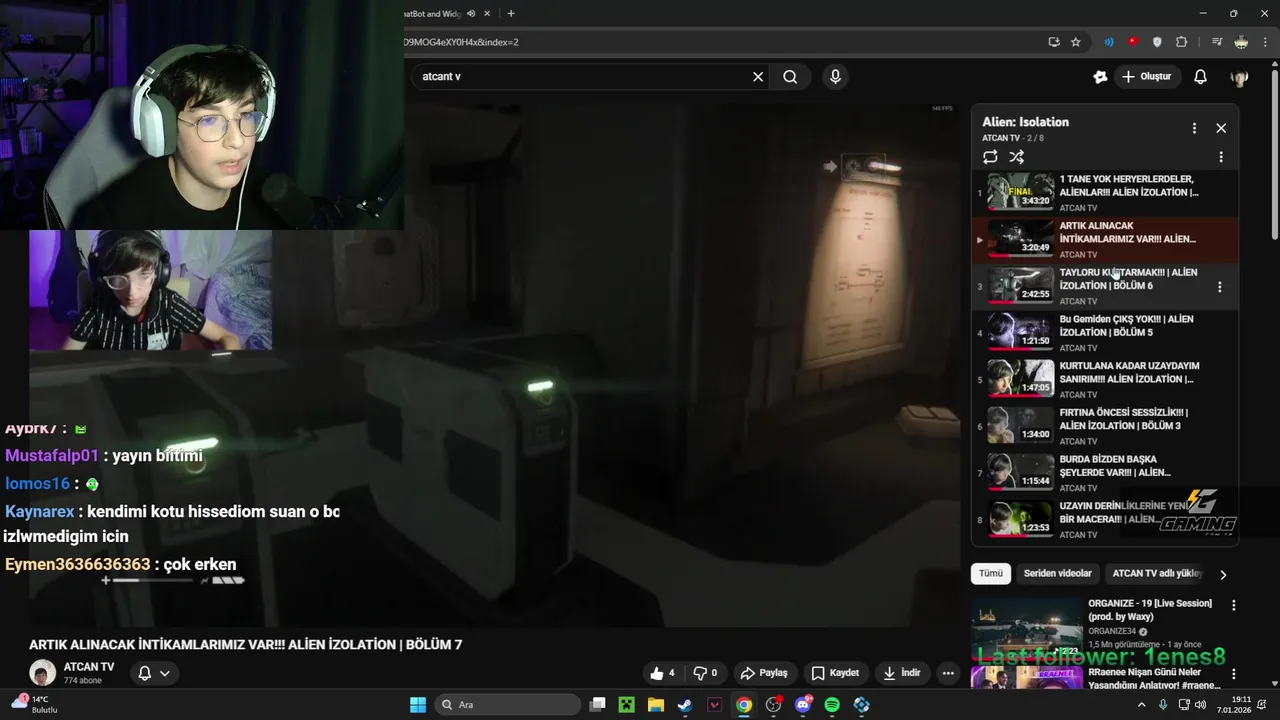Image resolution: width=1280 pixels, height=720 pixels.
Task: Open the YouTube notifications bell
Action: point(1201,77)
